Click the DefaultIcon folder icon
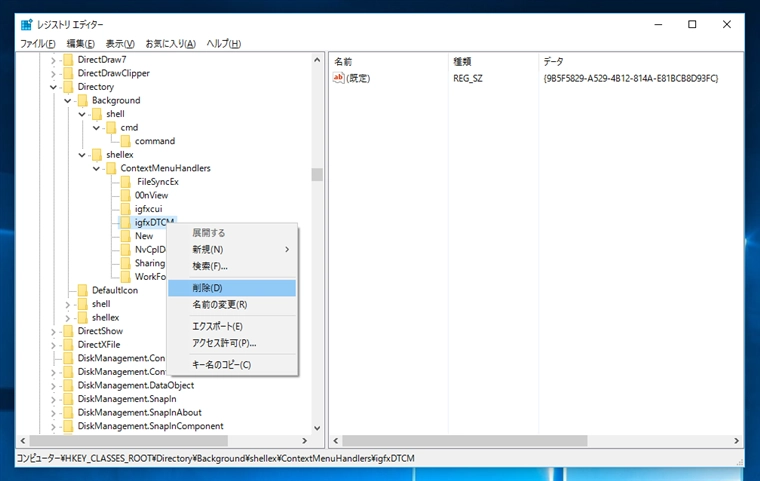760x481 pixels. coord(83,290)
